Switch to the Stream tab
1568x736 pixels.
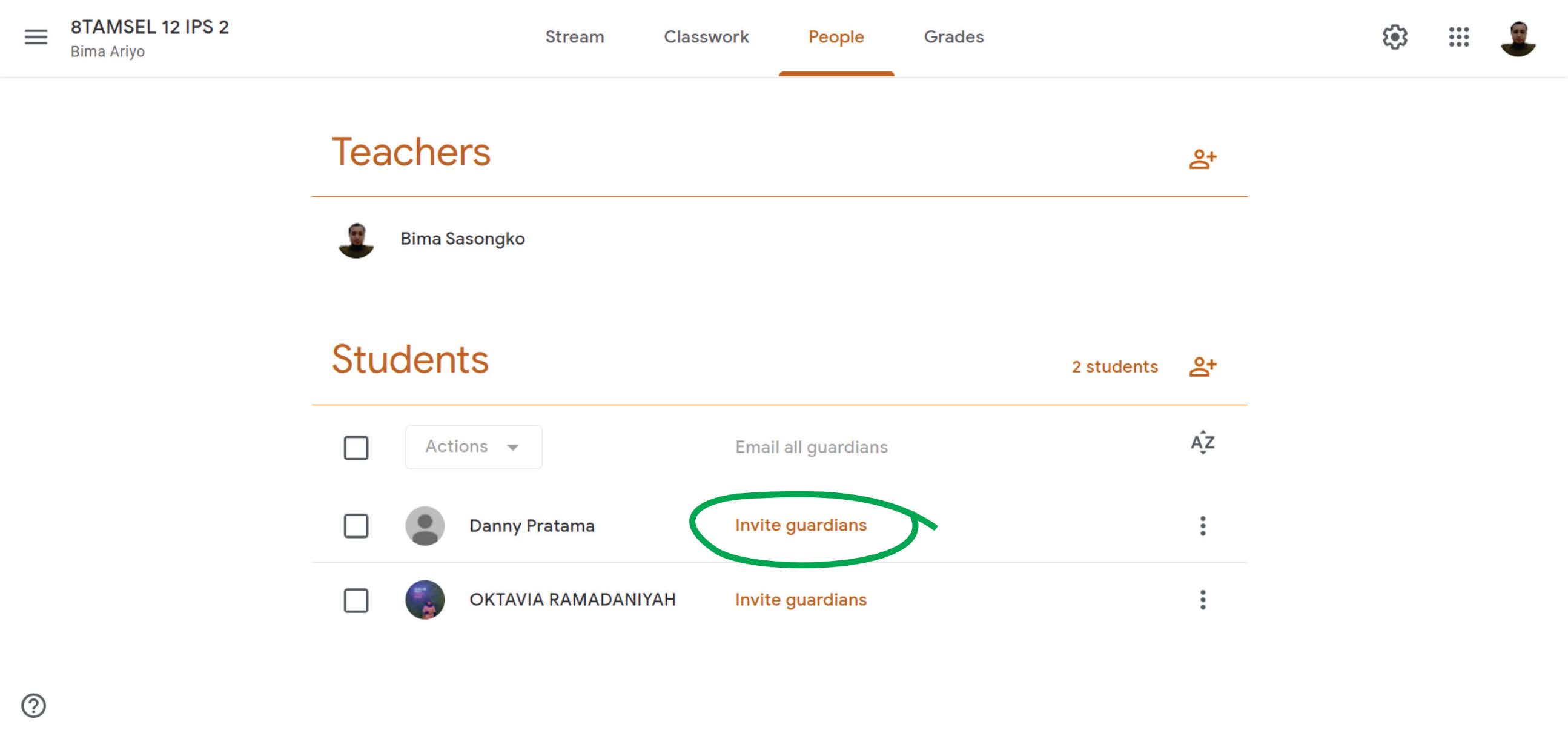574,37
